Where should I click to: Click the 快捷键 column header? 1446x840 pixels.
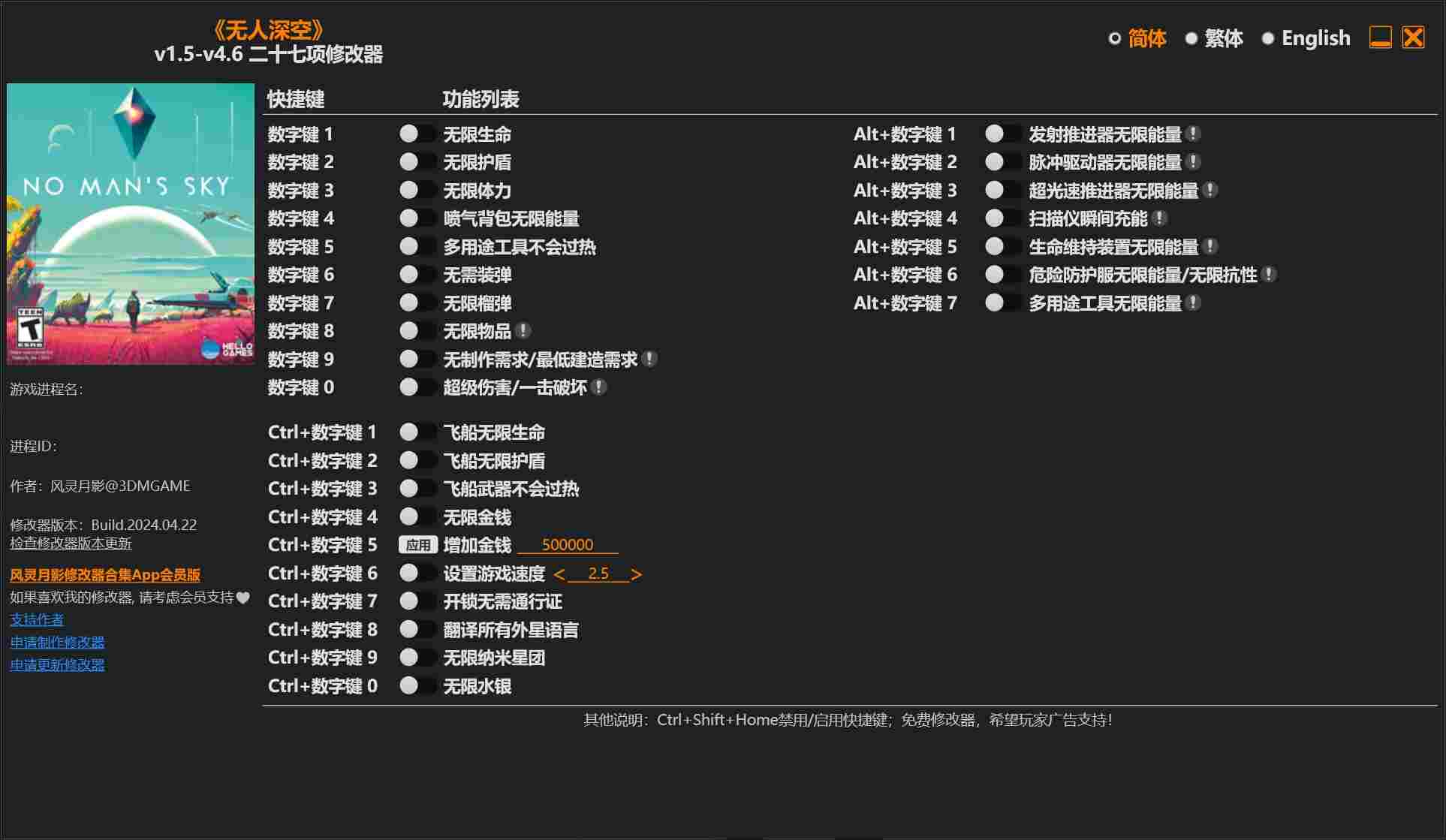(296, 99)
